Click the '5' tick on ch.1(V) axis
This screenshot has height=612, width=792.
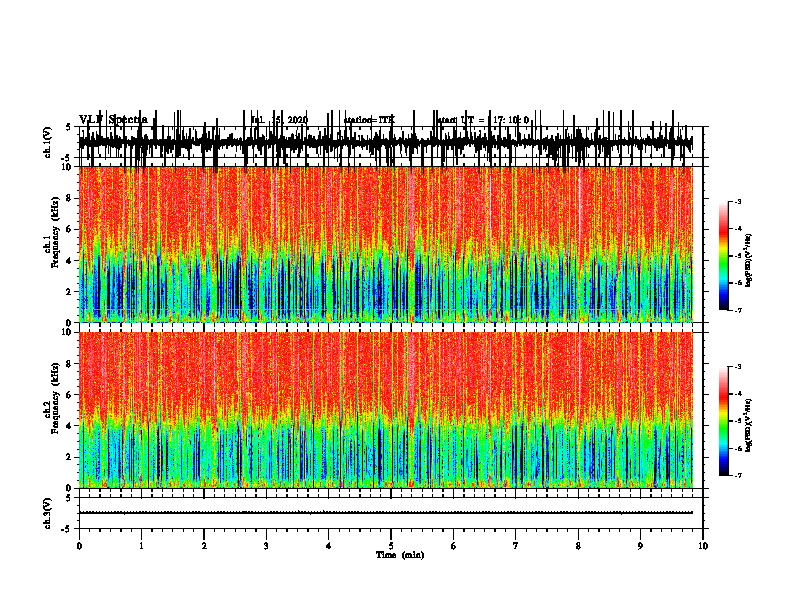click(x=69, y=128)
